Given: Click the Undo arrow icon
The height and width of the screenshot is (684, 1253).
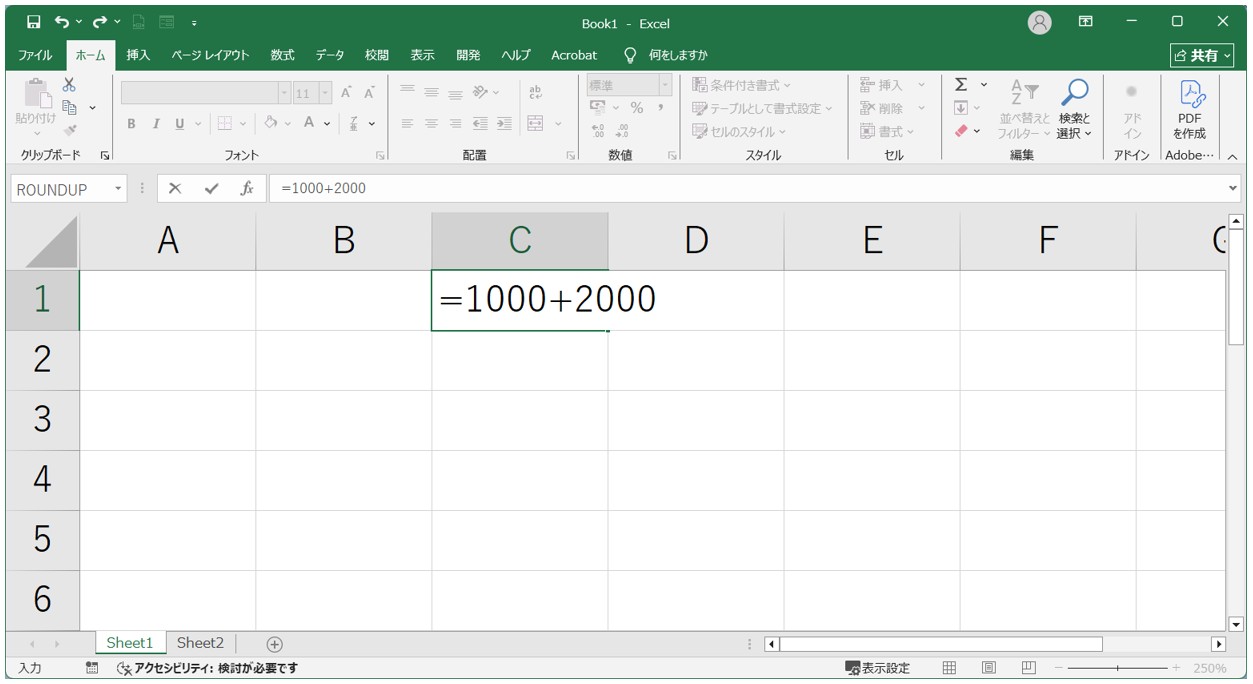Looking at the screenshot, I should pyautogui.click(x=63, y=22).
